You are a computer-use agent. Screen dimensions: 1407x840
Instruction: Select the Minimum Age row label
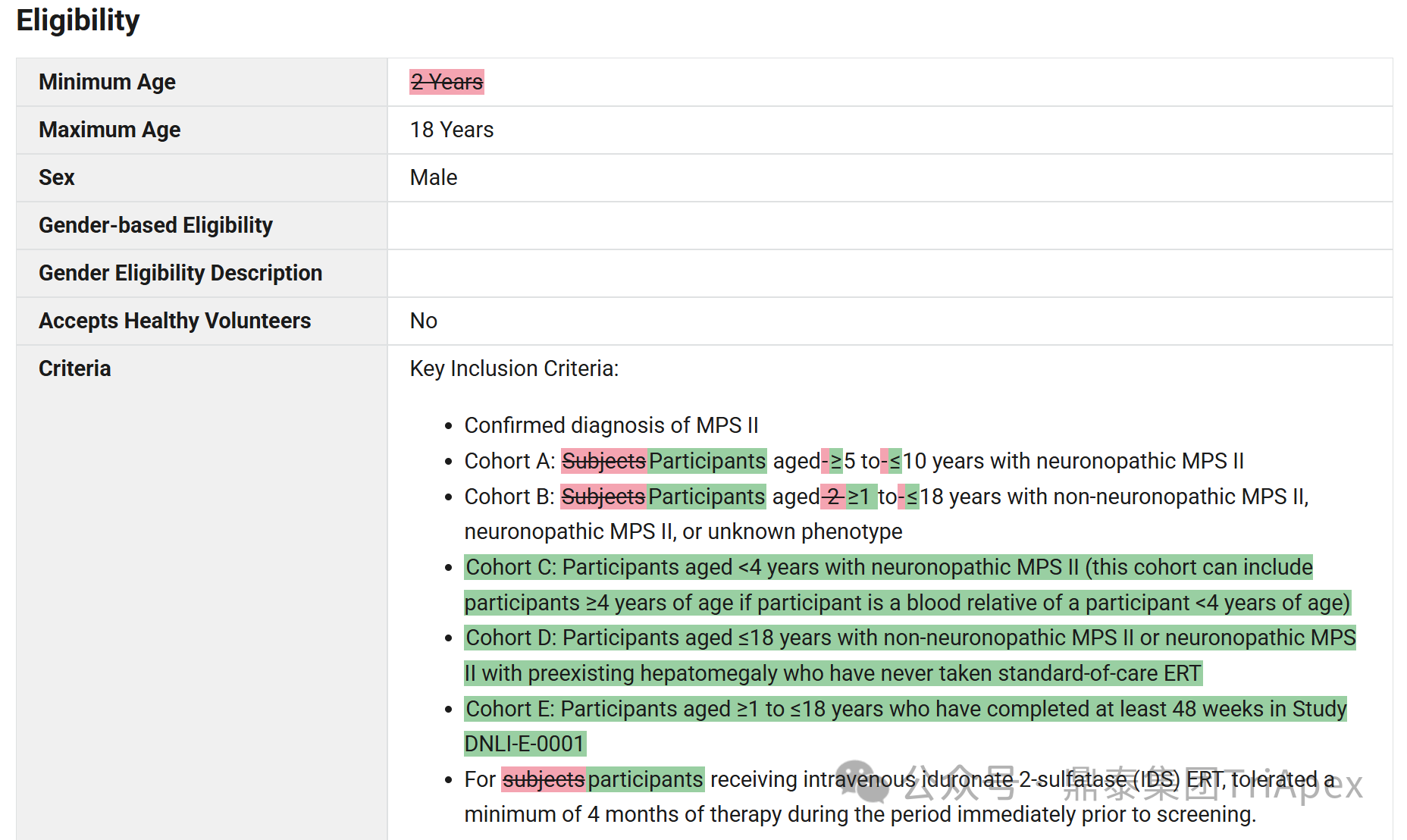pos(107,82)
